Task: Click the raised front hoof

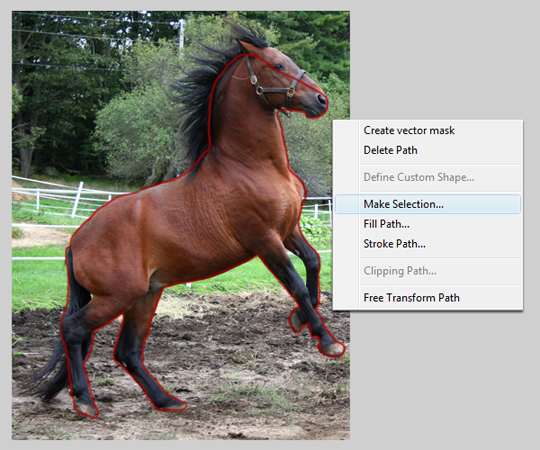Action: coord(332,349)
